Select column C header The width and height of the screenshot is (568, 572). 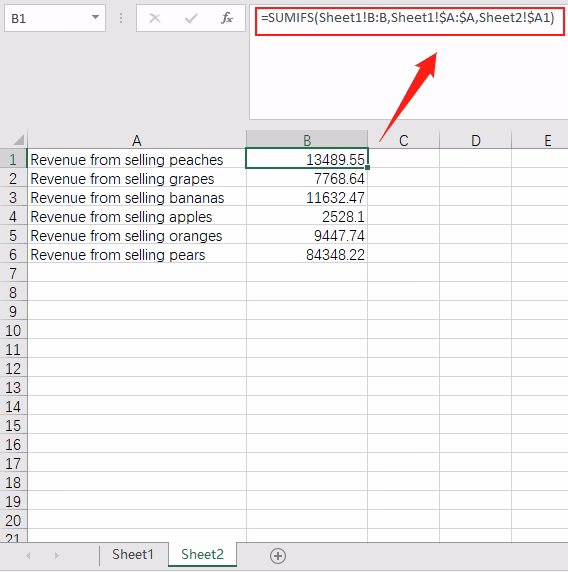pyautogui.click(x=403, y=140)
